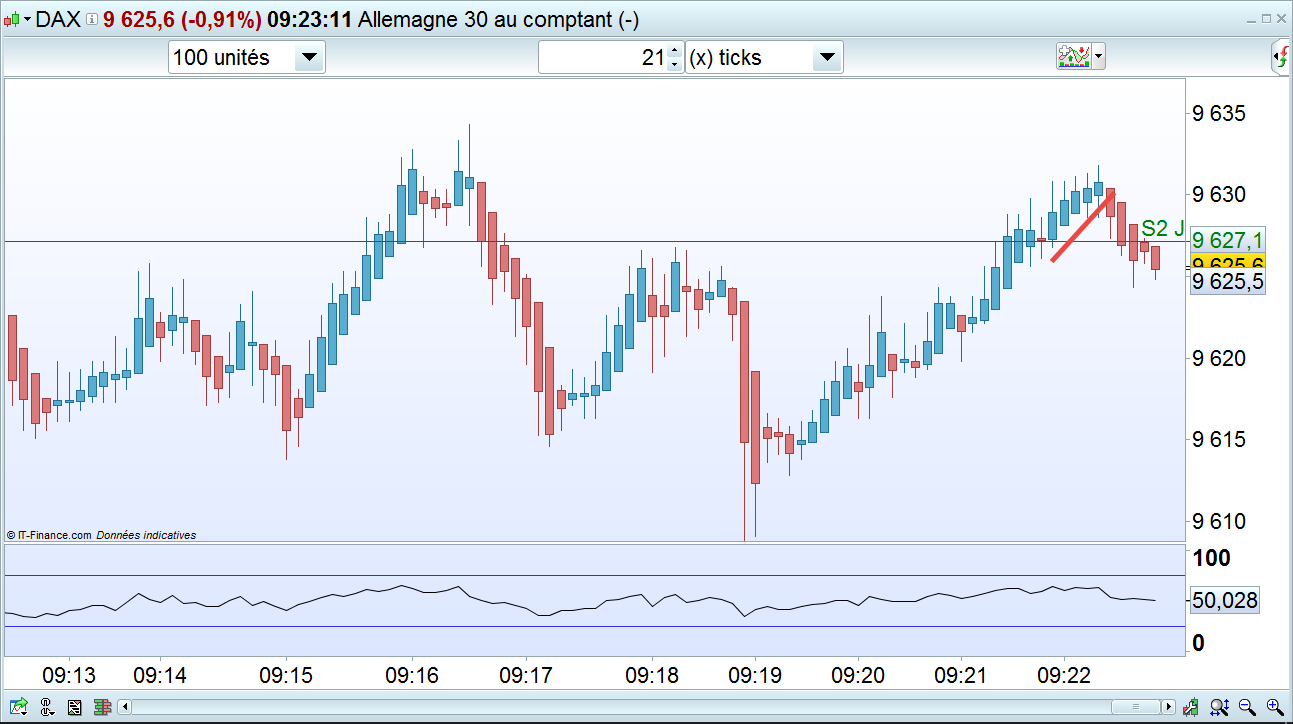Open the candlestick chart style menu

[18, 19]
